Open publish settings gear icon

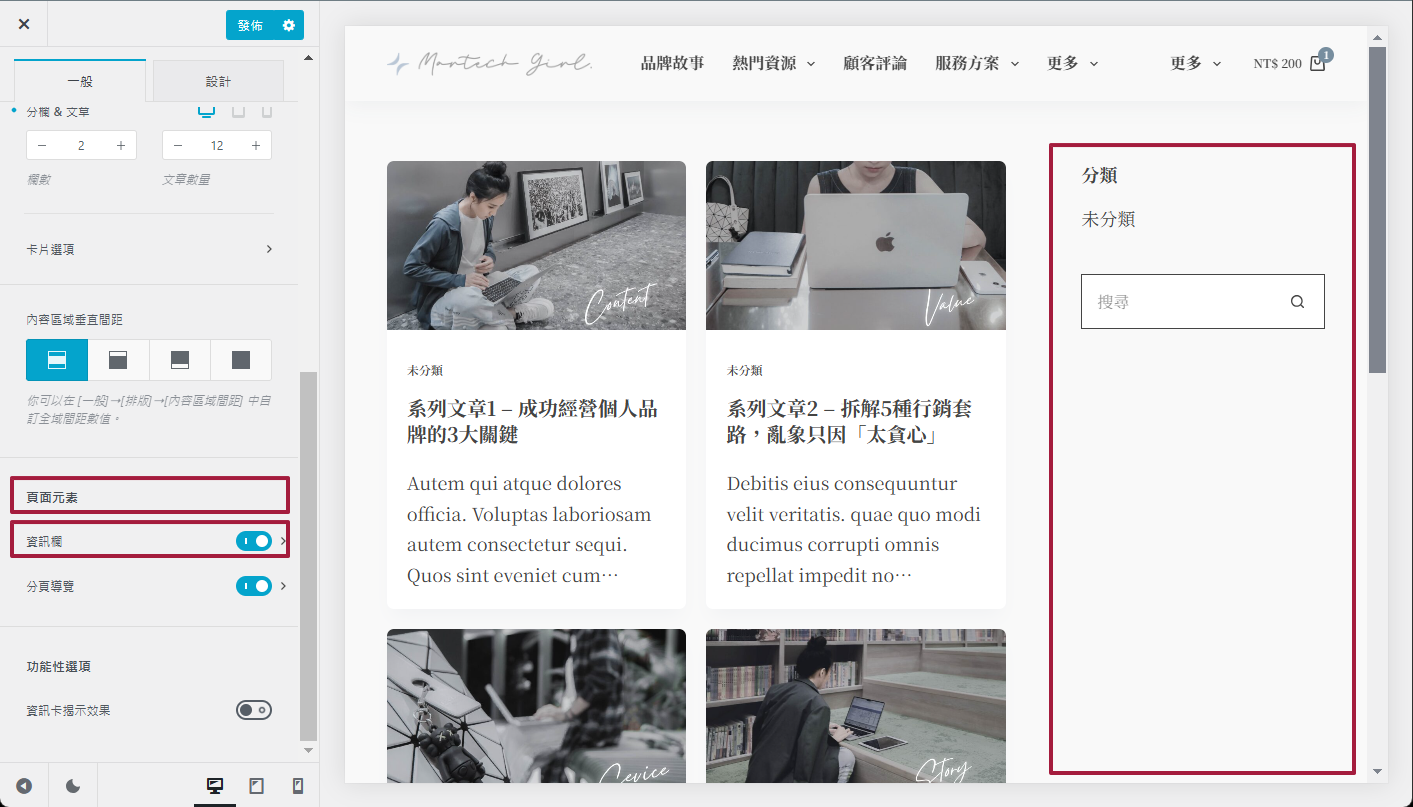point(289,25)
